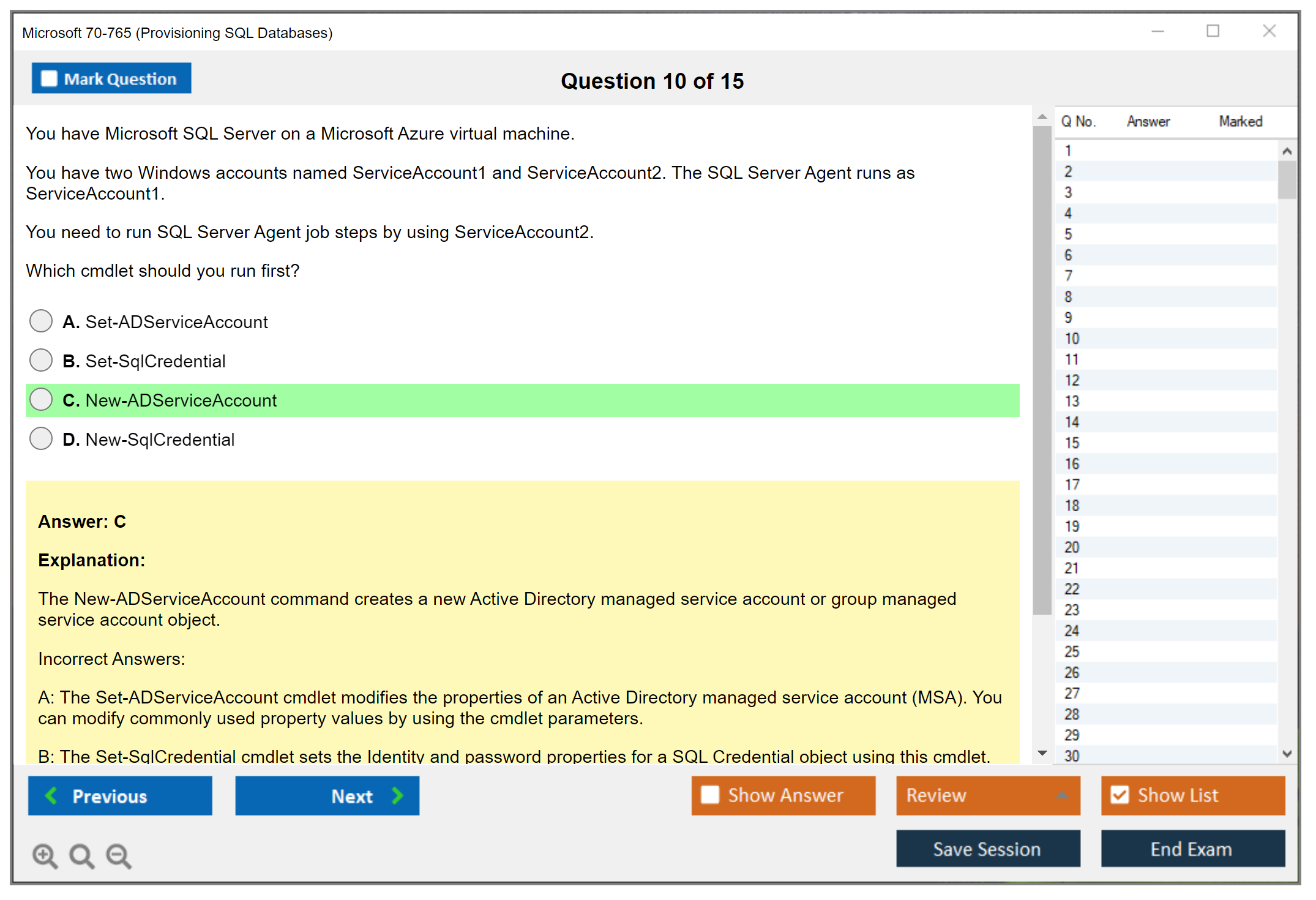Jump to question 15 in the list
This screenshot has height=900, width=1316.
click(x=1072, y=443)
